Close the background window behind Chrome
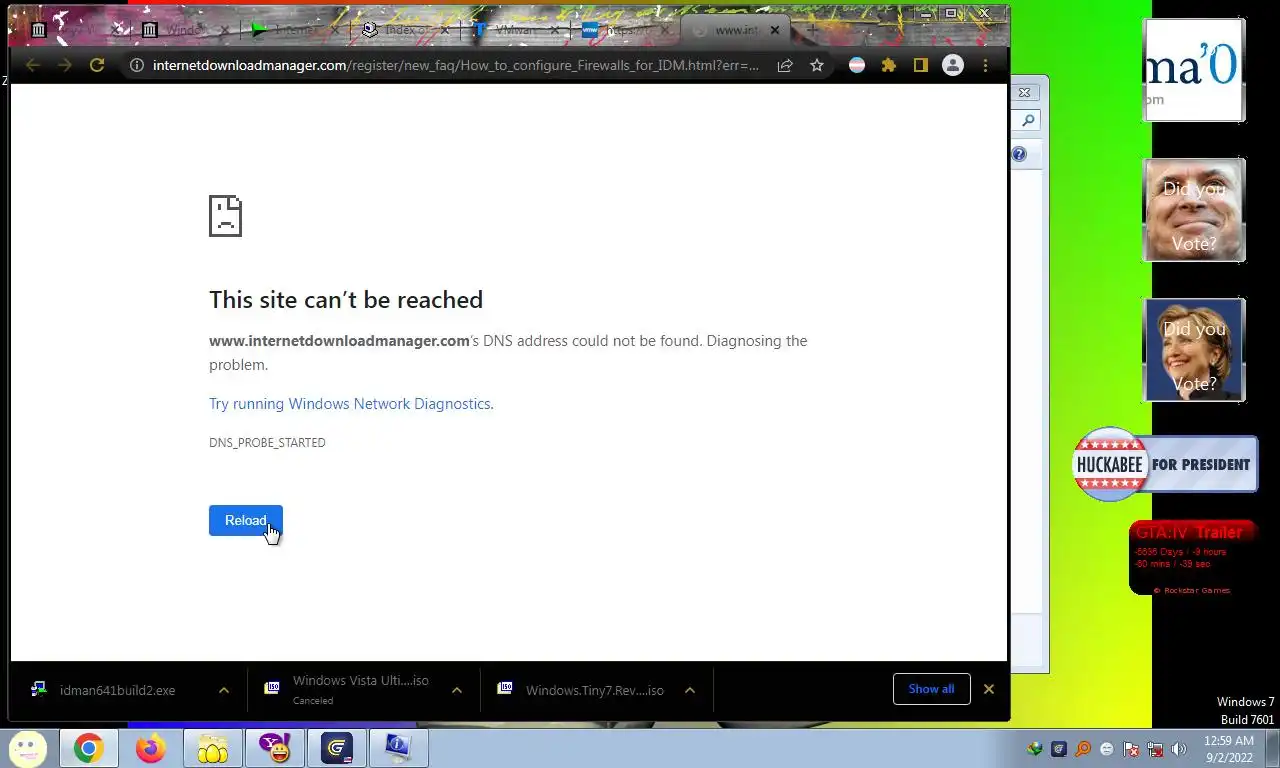The height and width of the screenshot is (768, 1280). click(x=1025, y=92)
